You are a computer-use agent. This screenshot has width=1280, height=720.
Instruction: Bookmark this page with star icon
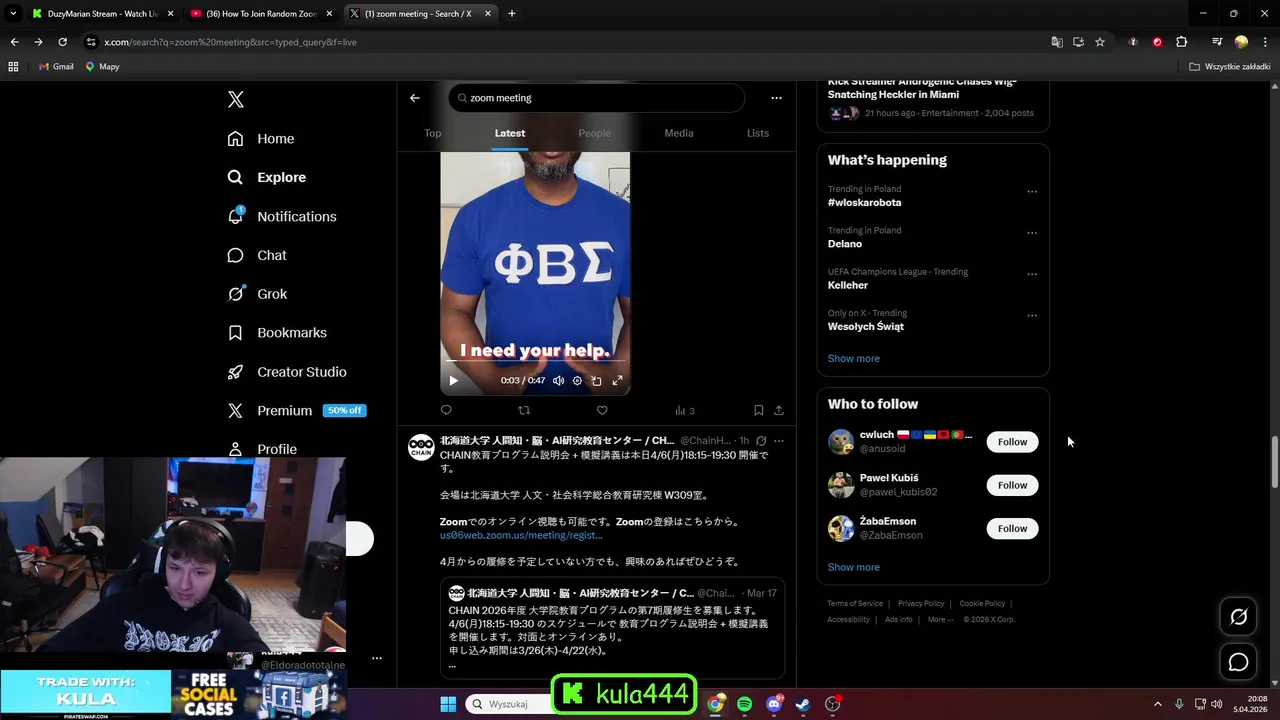click(1100, 42)
